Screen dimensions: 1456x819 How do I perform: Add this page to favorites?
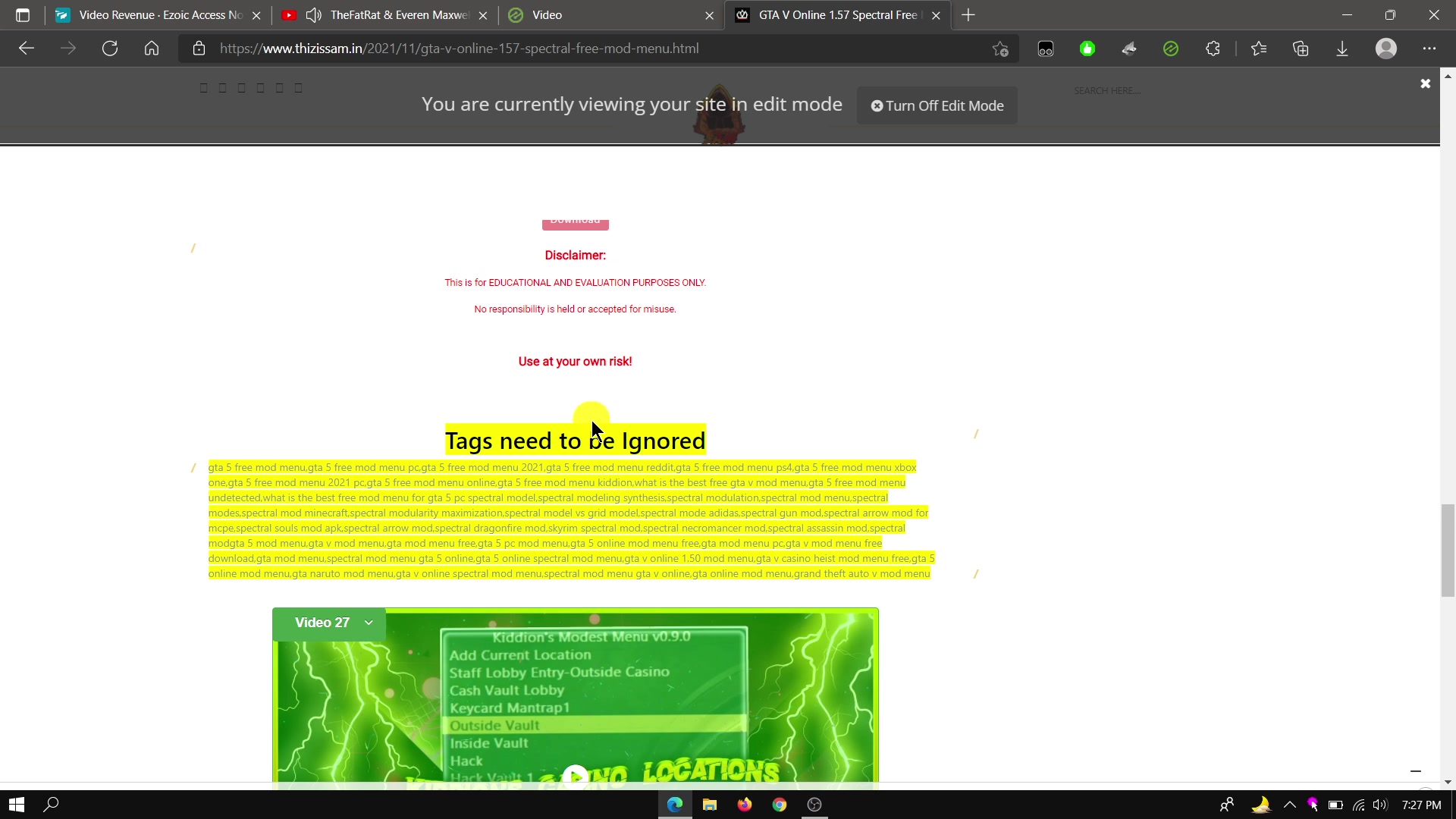pyautogui.click(x=1000, y=49)
